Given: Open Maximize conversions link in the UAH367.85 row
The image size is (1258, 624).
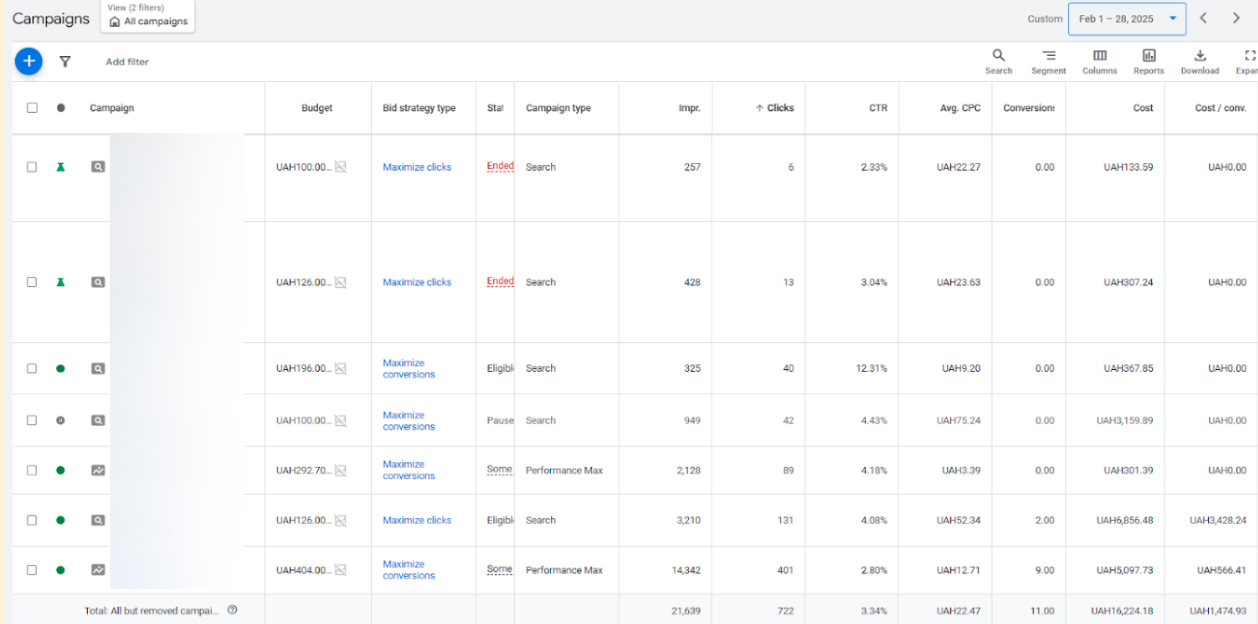Looking at the screenshot, I should pos(409,369).
